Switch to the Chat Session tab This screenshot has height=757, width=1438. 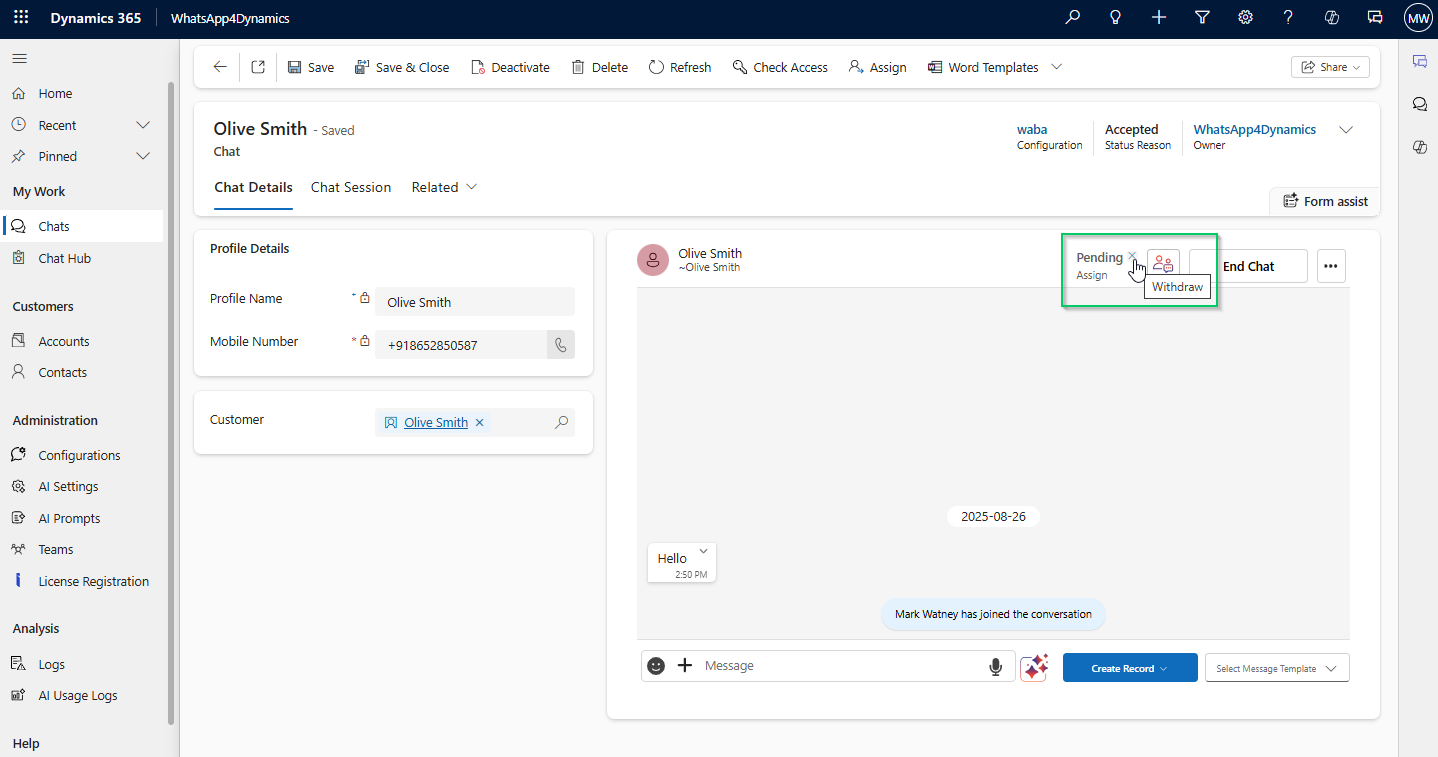[351, 187]
